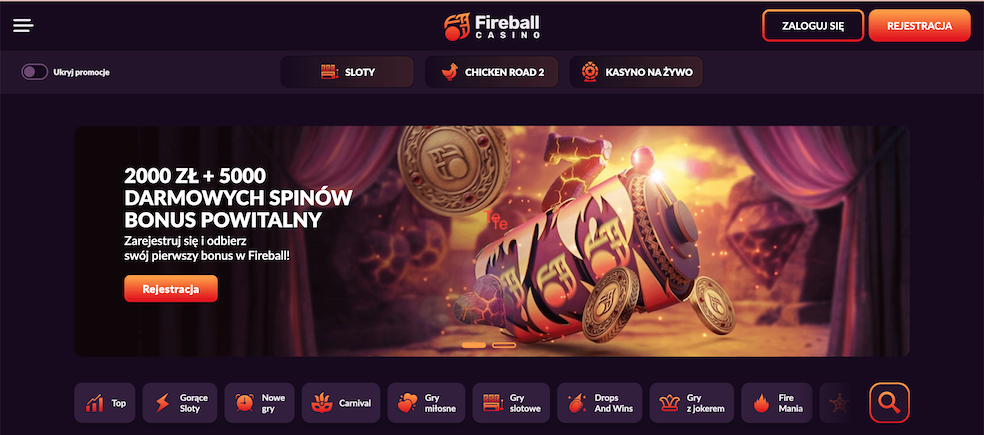The image size is (984, 435).
Task: Open the game search magnifier
Action: coord(889,402)
